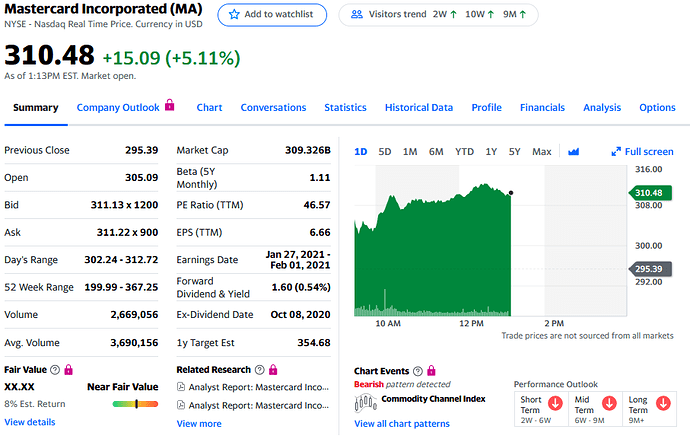The width and height of the screenshot is (690, 439).
Task: Click the second Analyst Report document icon
Action: pos(180,405)
